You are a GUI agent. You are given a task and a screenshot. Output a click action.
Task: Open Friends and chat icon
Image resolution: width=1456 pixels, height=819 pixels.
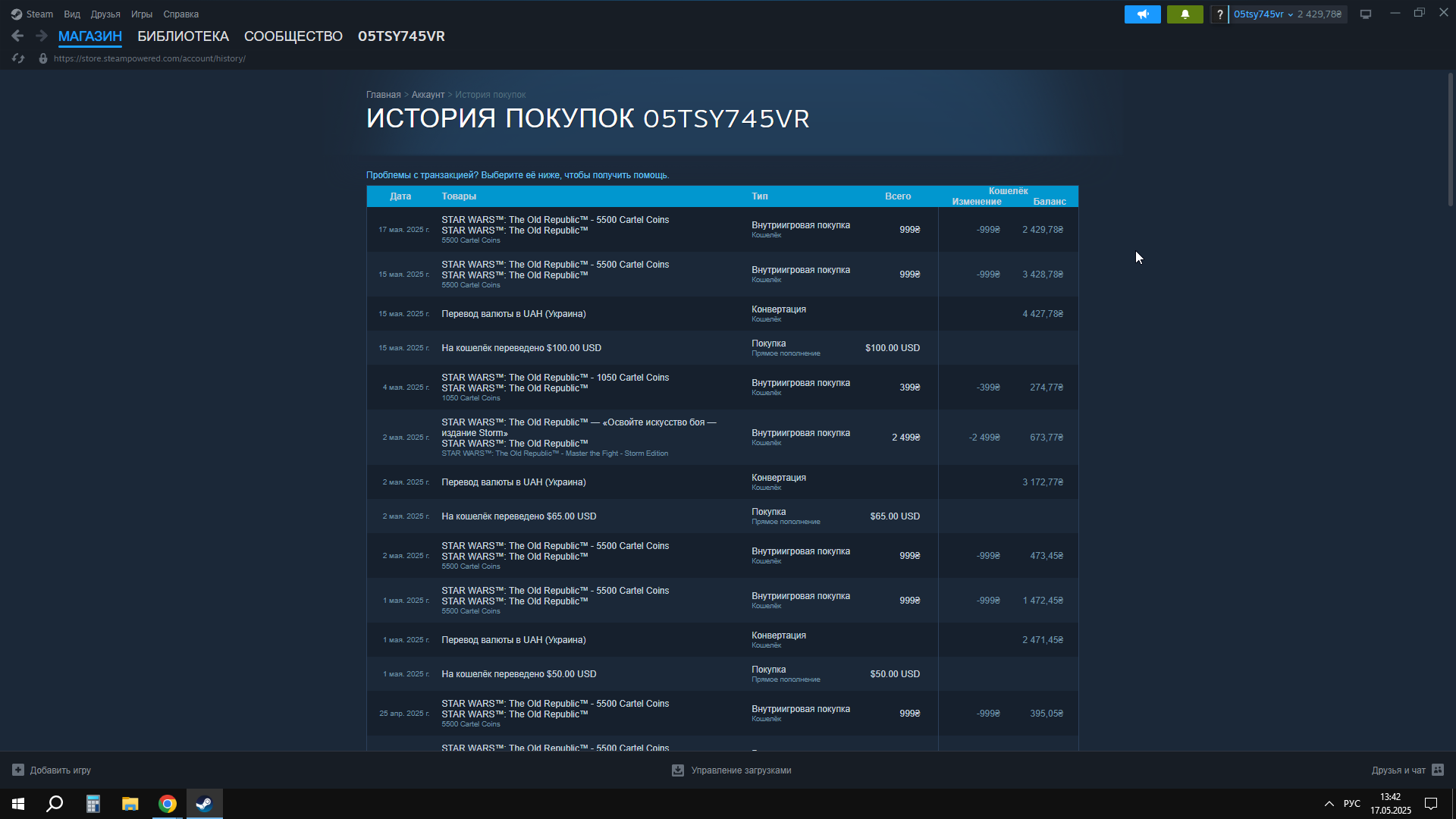[1438, 770]
